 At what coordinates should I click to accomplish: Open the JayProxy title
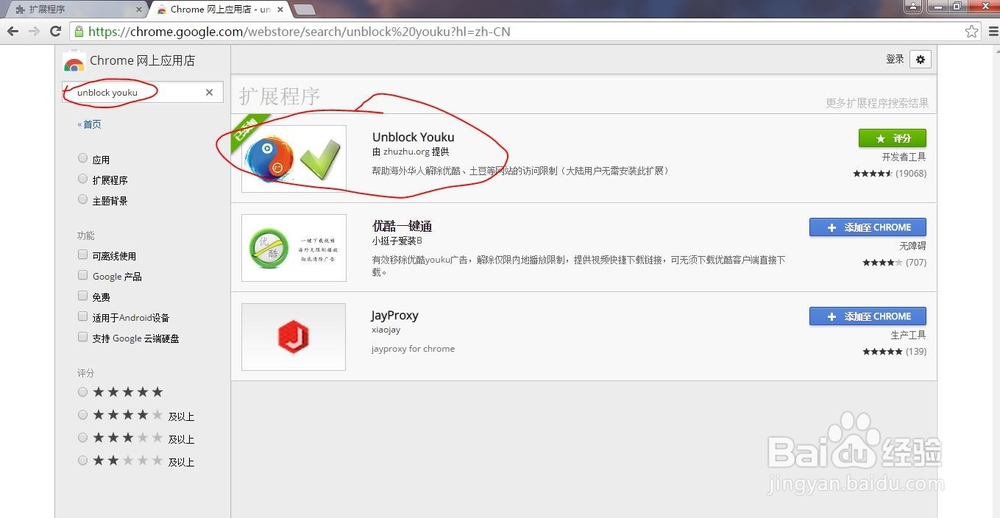coord(395,315)
